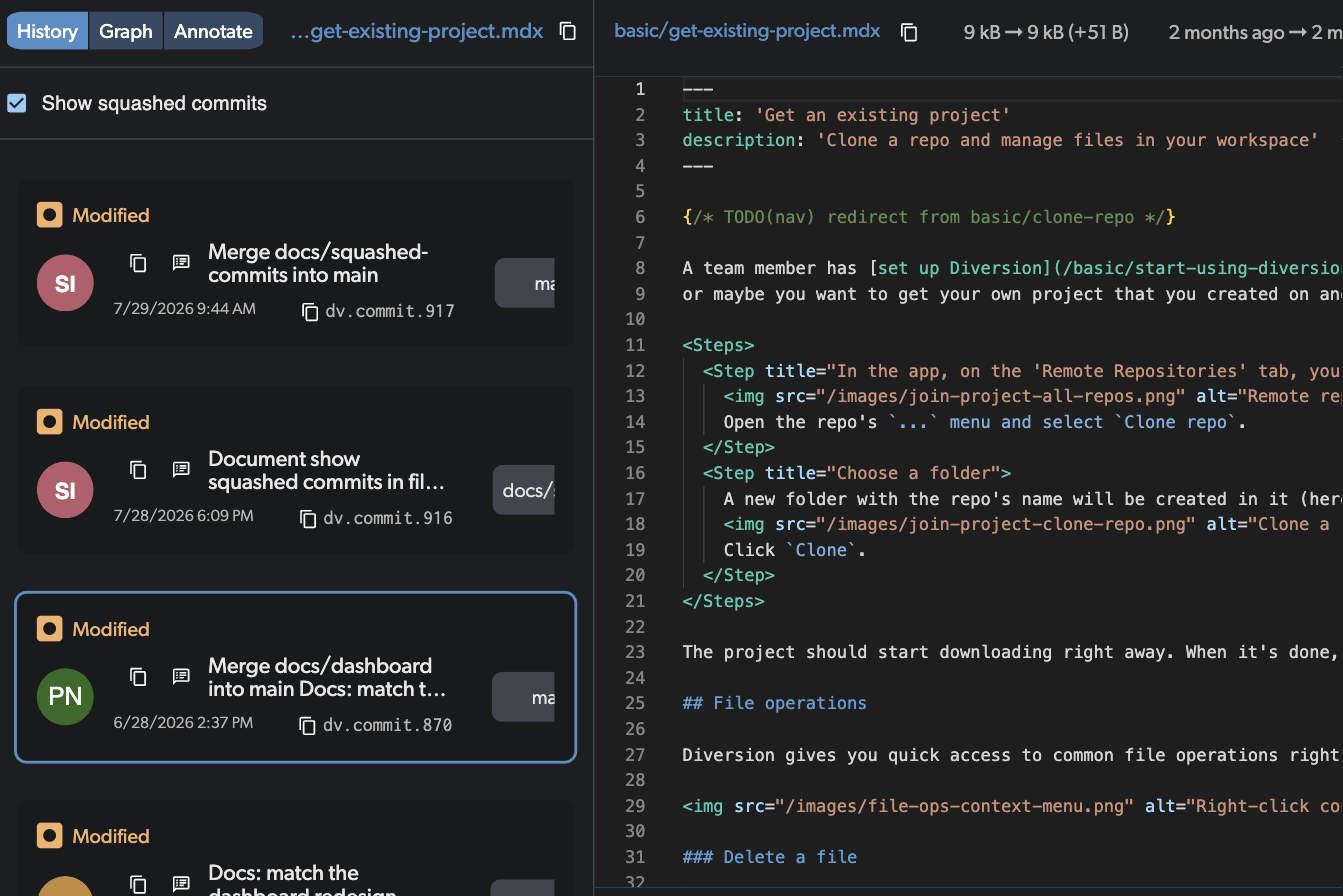This screenshot has width=1343, height=896.
Task: Select the SI avatar on commit 916
Action: pos(65,490)
